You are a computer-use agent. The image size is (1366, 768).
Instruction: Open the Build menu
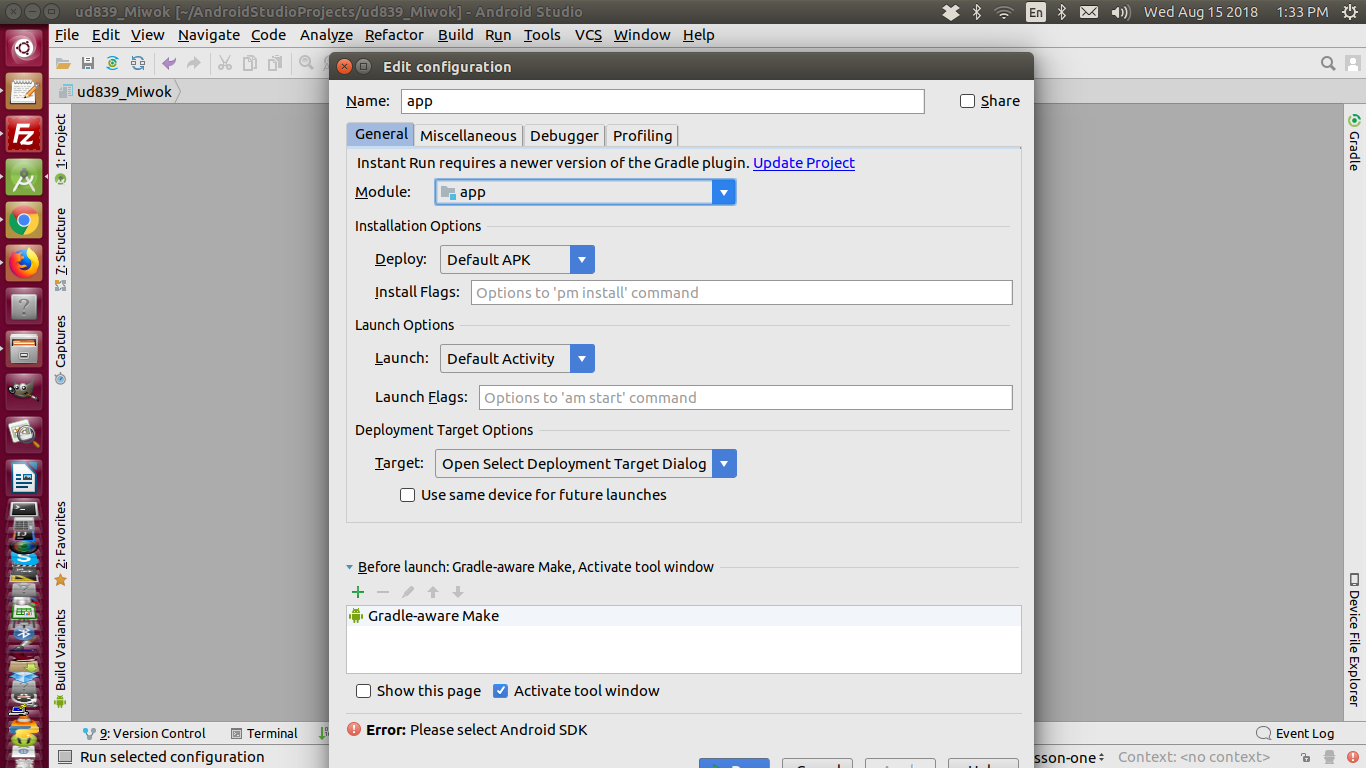coord(455,34)
